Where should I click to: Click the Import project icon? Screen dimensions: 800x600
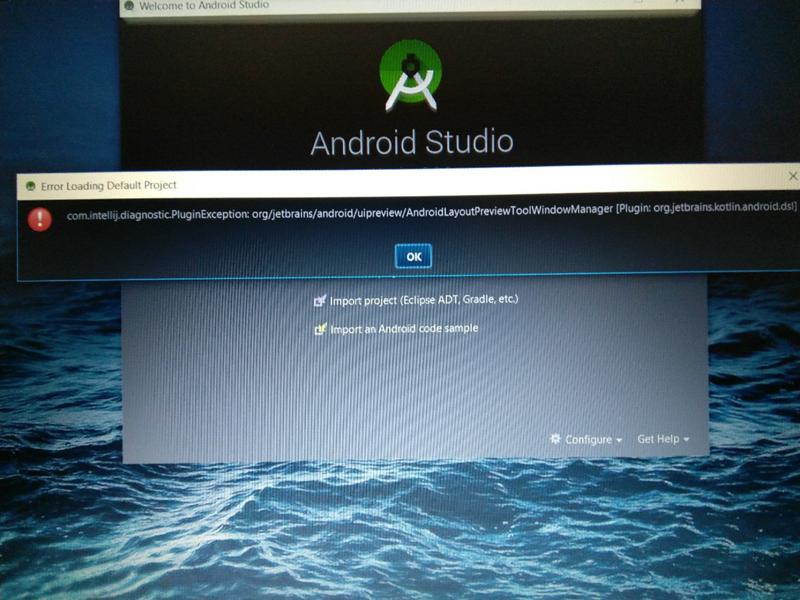[319, 301]
